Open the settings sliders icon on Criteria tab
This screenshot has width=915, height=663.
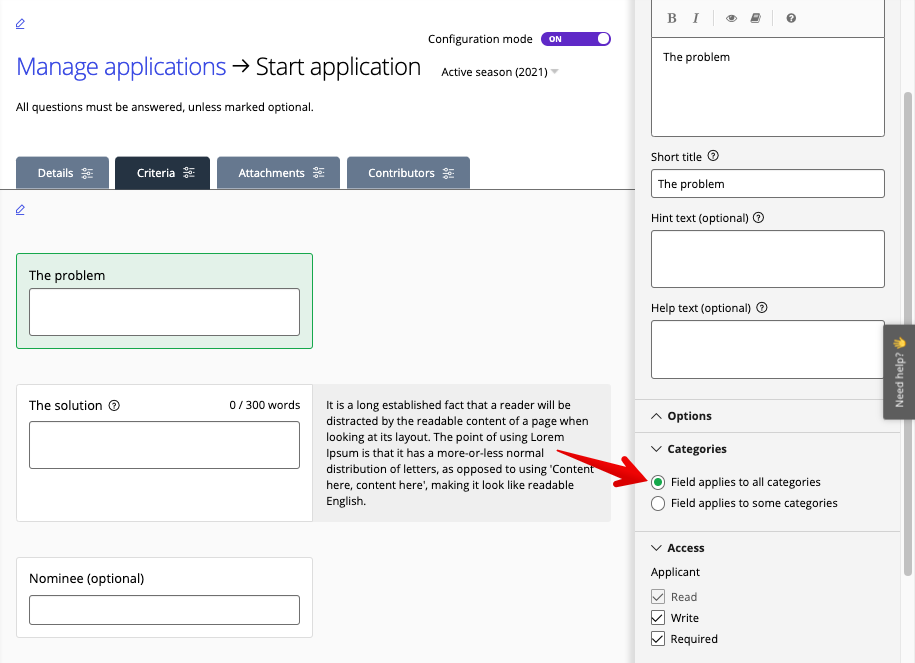(188, 173)
